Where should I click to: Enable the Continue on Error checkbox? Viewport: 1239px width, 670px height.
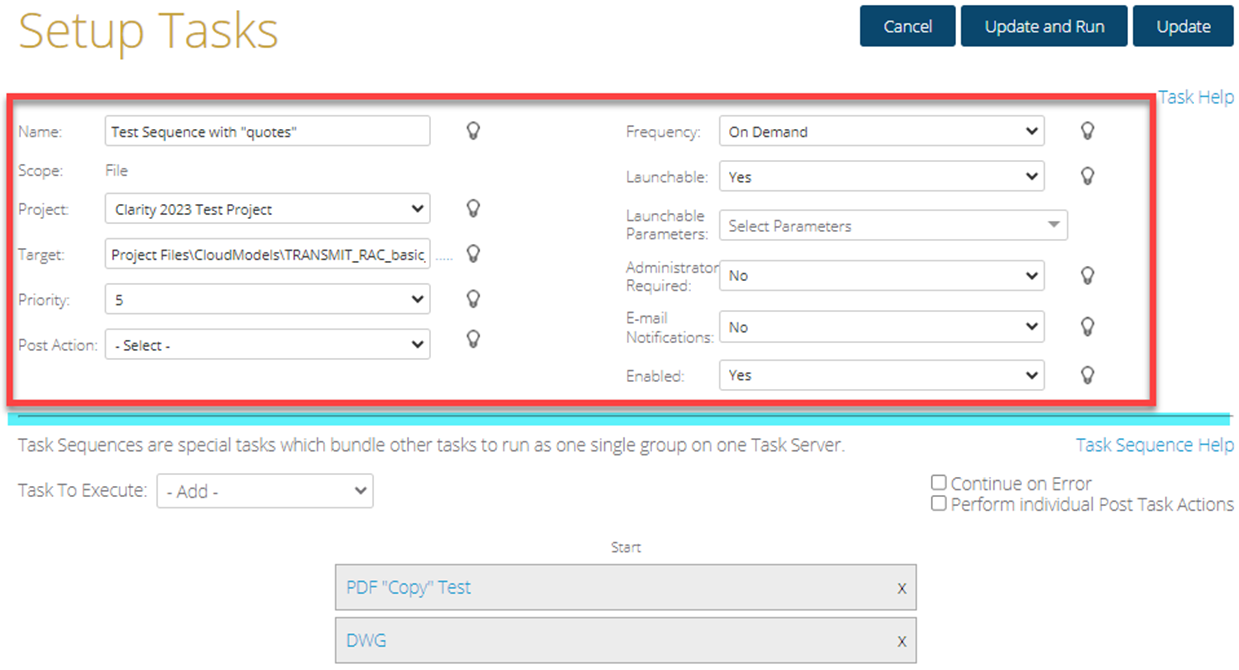tap(938, 483)
